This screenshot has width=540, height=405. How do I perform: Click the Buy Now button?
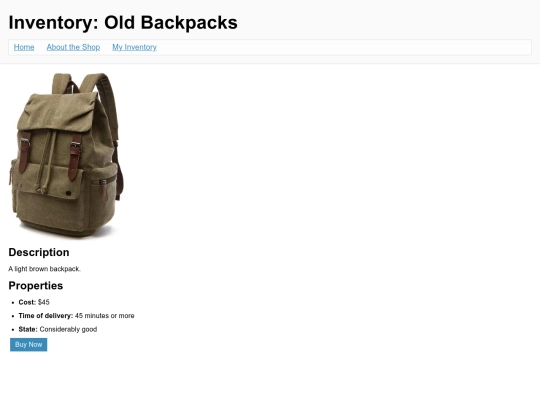[x=29, y=345]
